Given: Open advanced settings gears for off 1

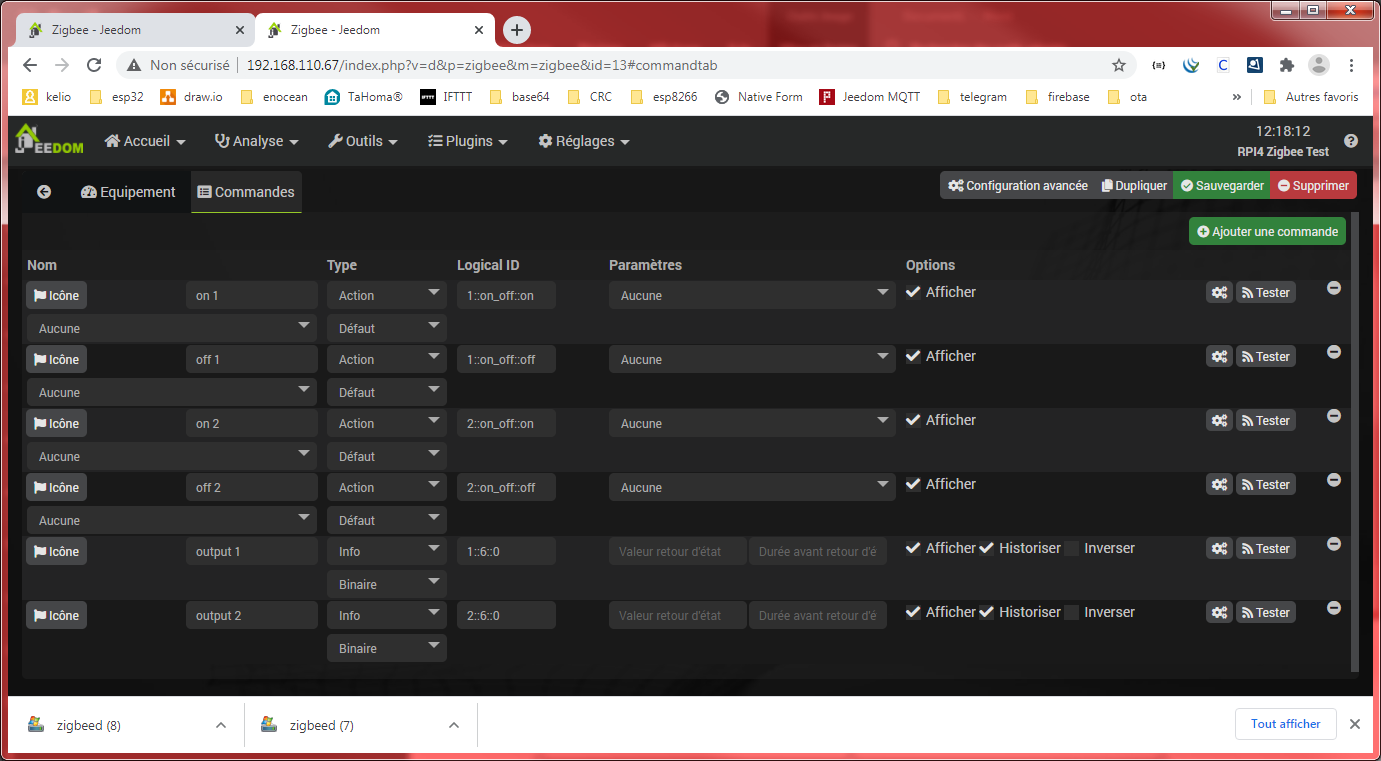Looking at the screenshot, I should click(1219, 357).
